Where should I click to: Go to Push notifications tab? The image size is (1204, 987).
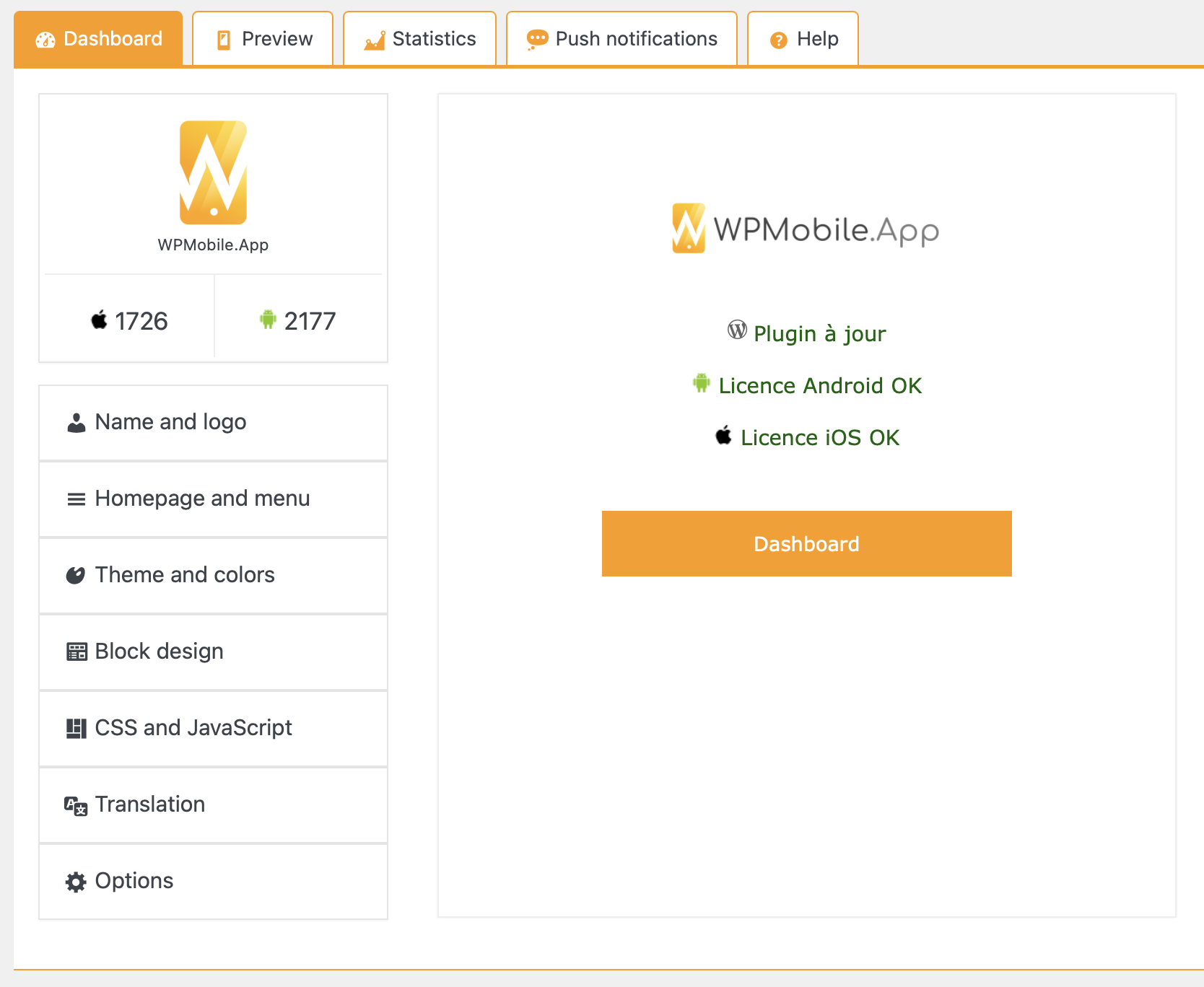click(x=621, y=39)
